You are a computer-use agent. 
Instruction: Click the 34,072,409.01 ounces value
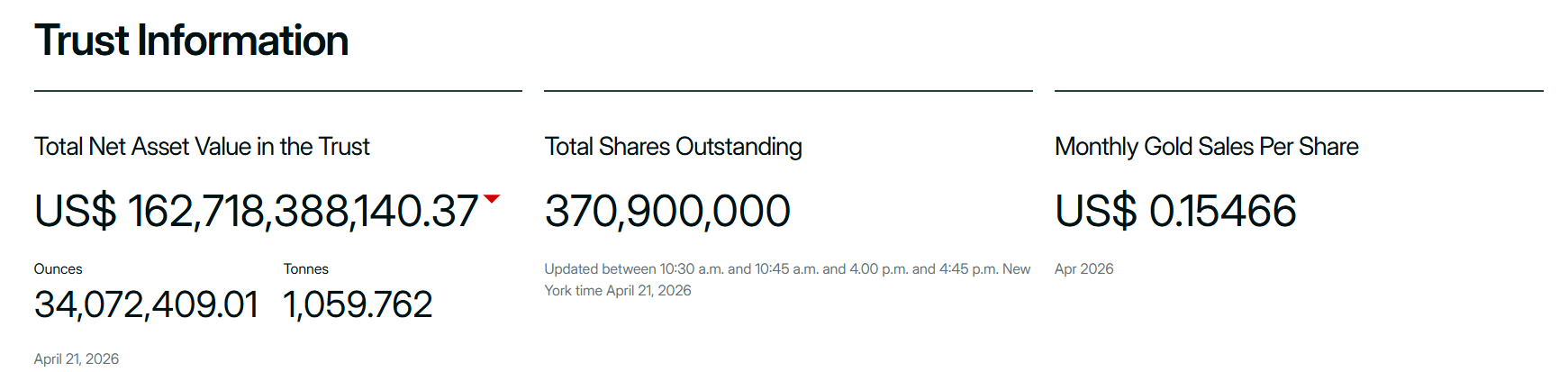(146, 305)
